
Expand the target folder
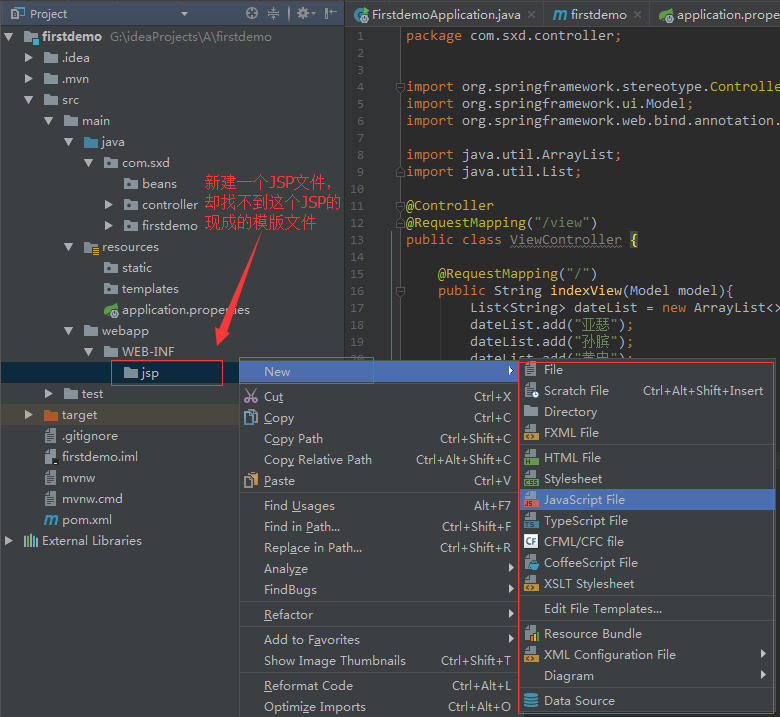coord(29,414)
